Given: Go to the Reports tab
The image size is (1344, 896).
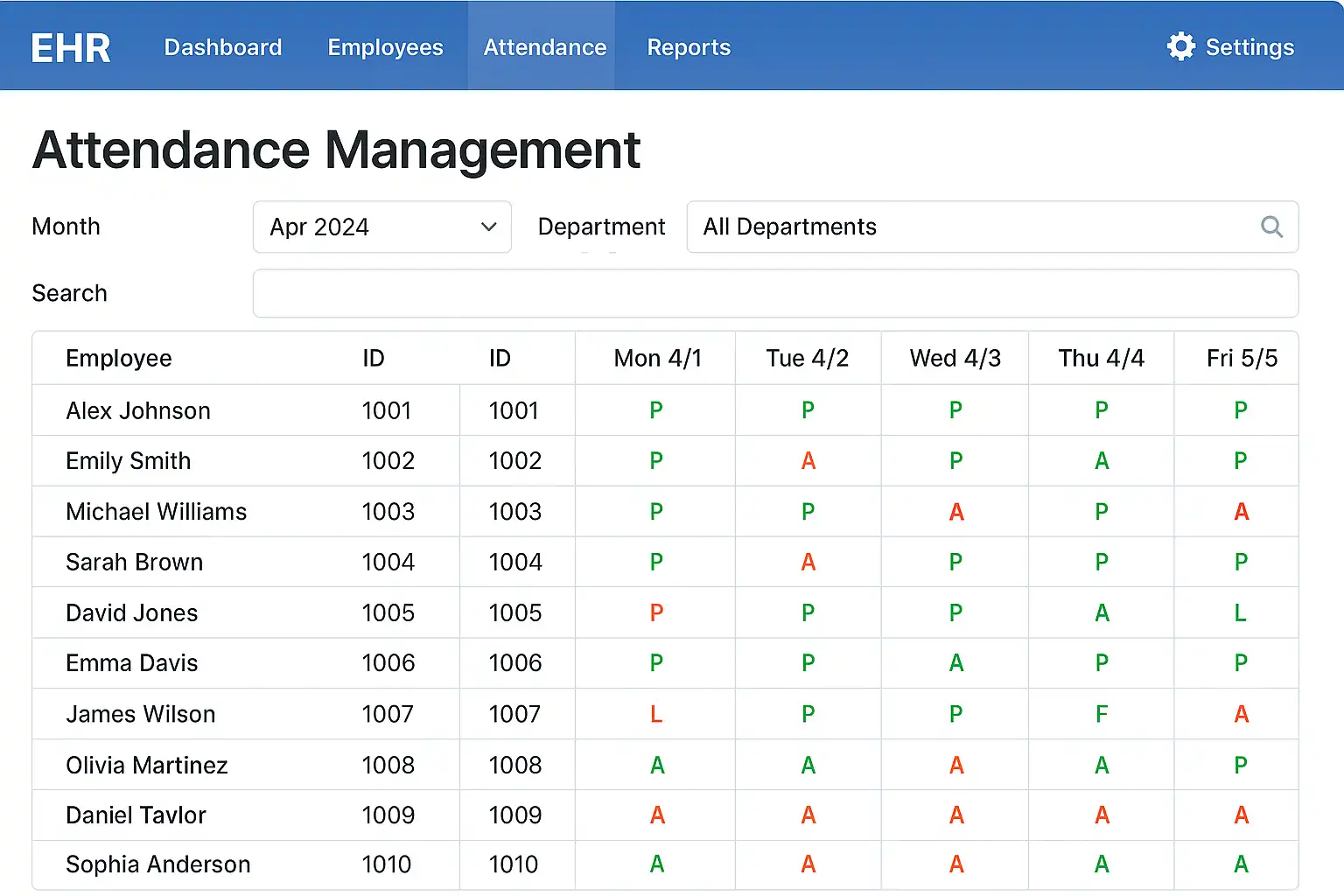Looking at the screenshot, I should click(x=689, y=47).
